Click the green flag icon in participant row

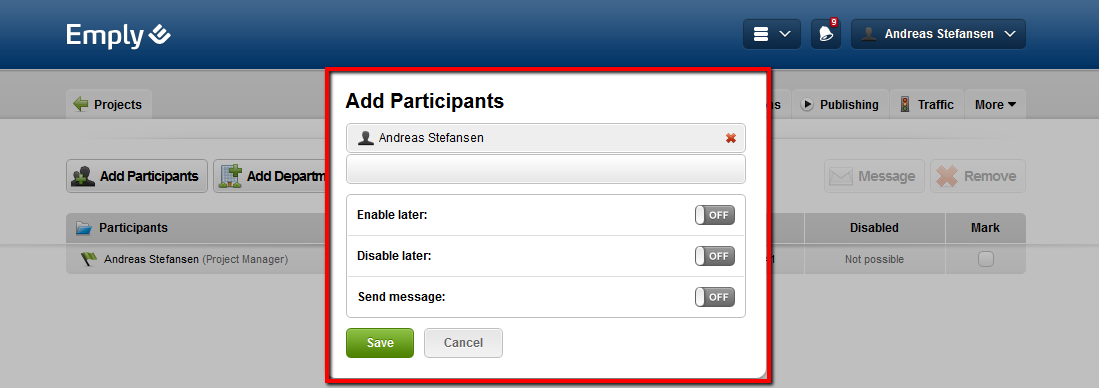89,259
